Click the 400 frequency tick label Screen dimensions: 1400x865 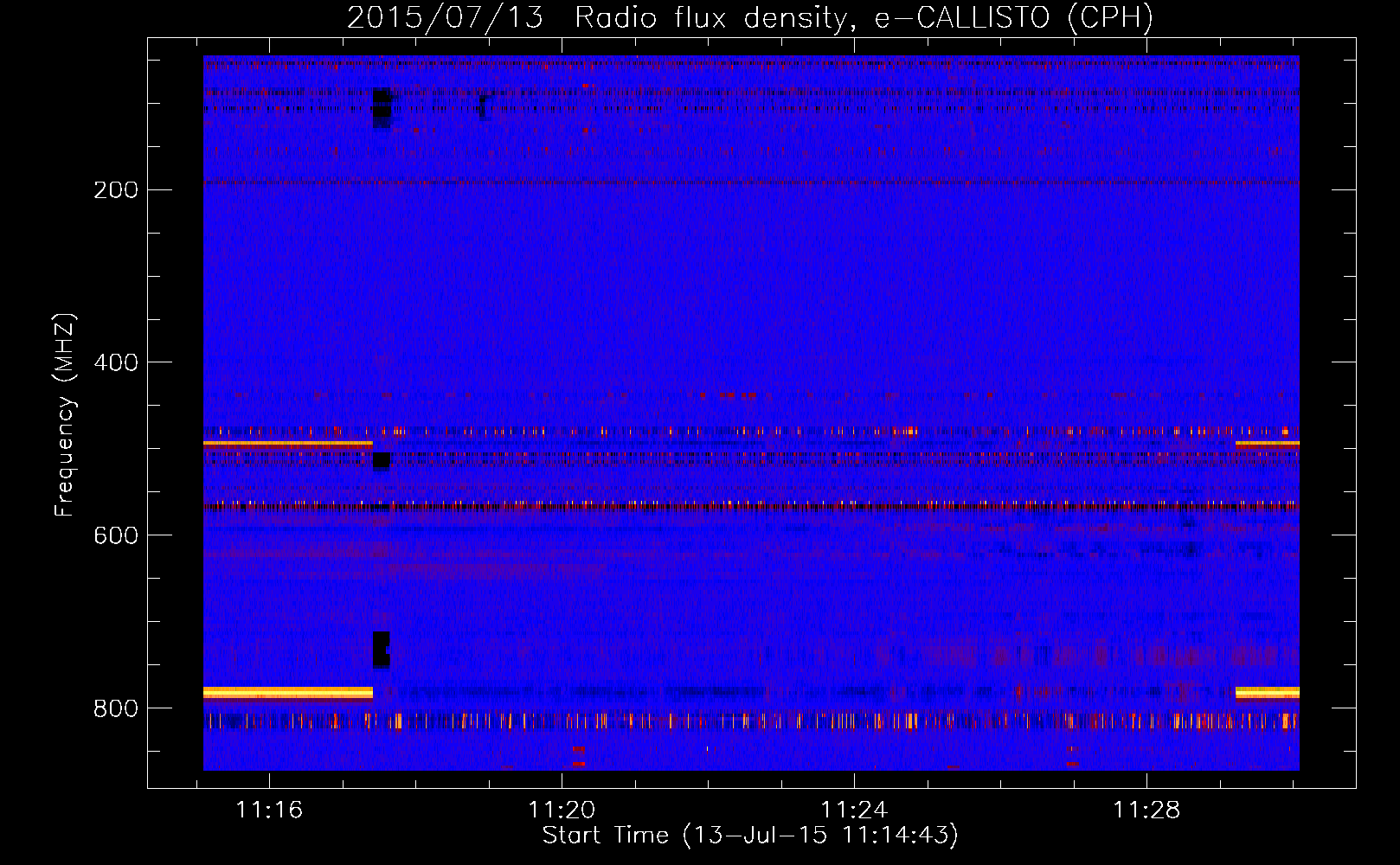click(x=116, y=362)
